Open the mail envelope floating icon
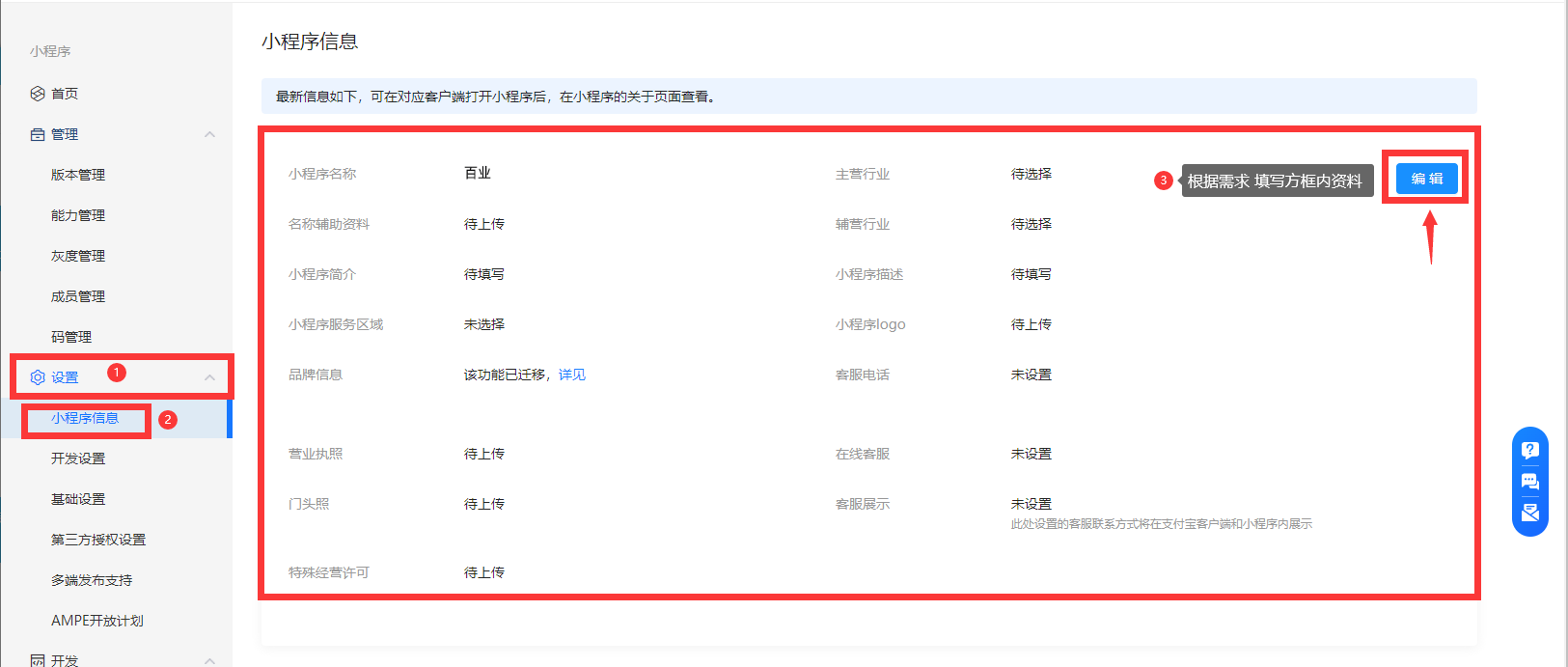 1529,513
